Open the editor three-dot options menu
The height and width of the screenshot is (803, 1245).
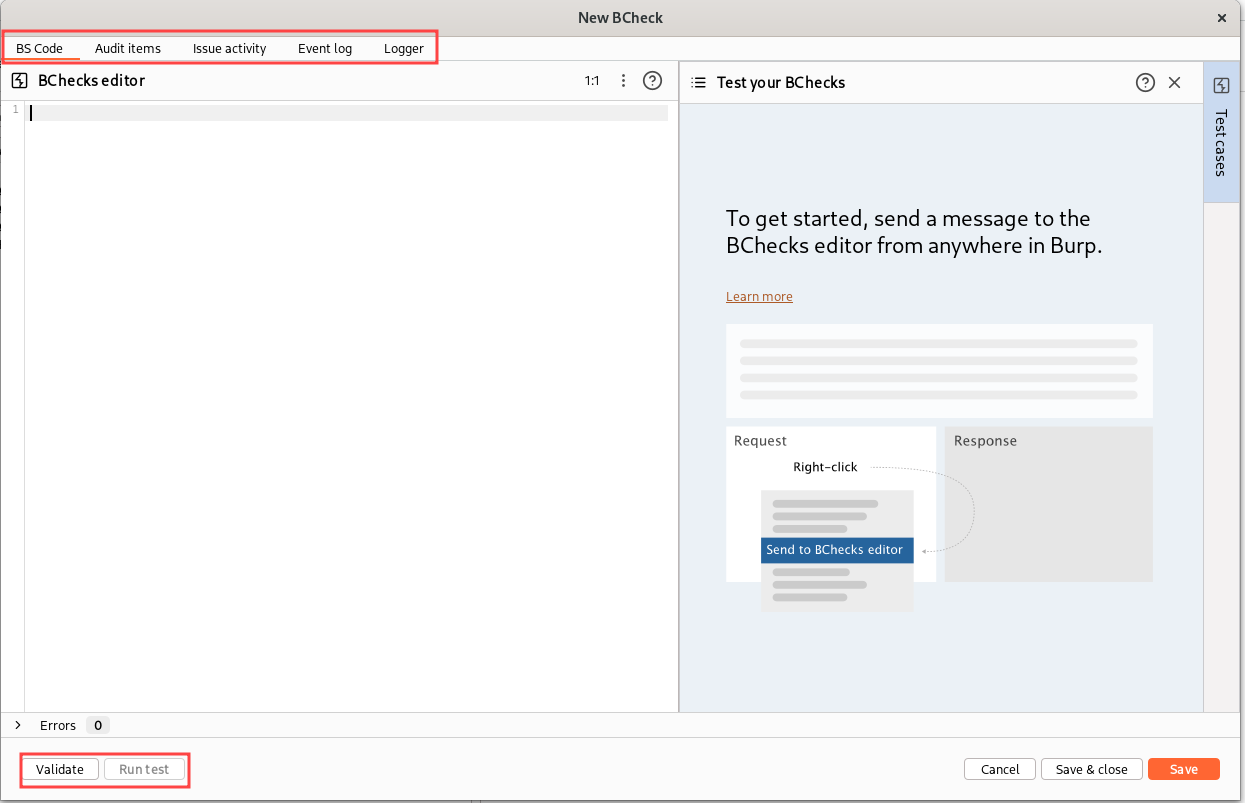[x=623, y=81]
